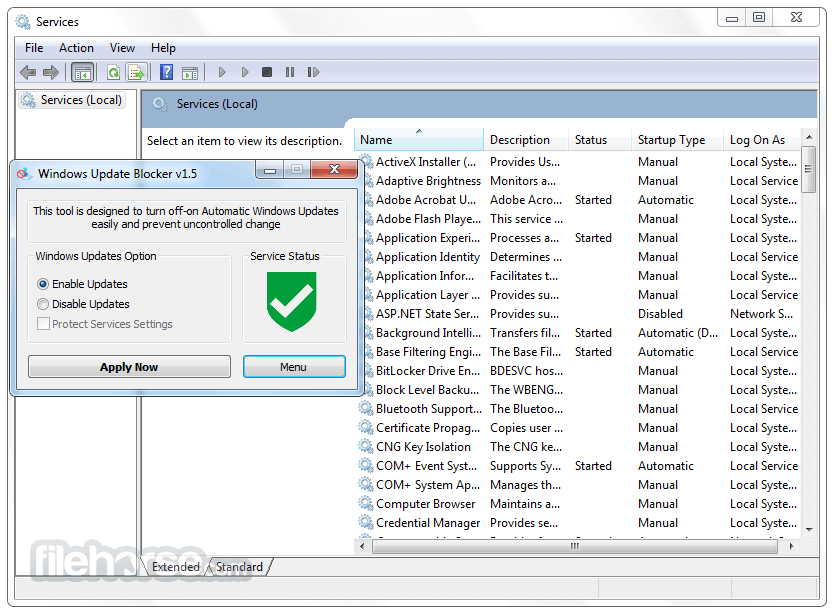Click the second Start Service play icon
Screen dimensions: 834x612
[245, 72]
